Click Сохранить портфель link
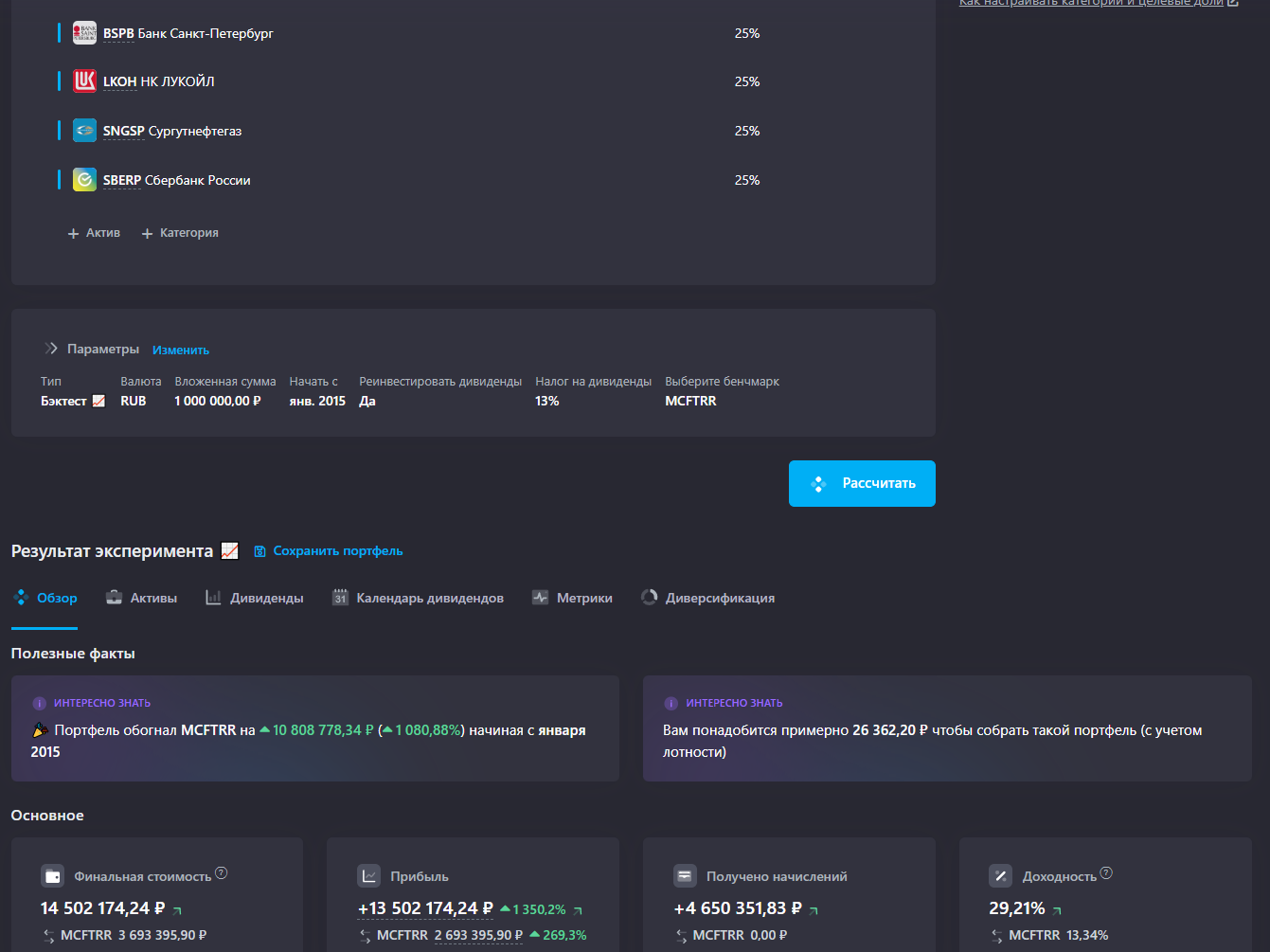Screen dimensions: 1270x952 tap(338, 550)
